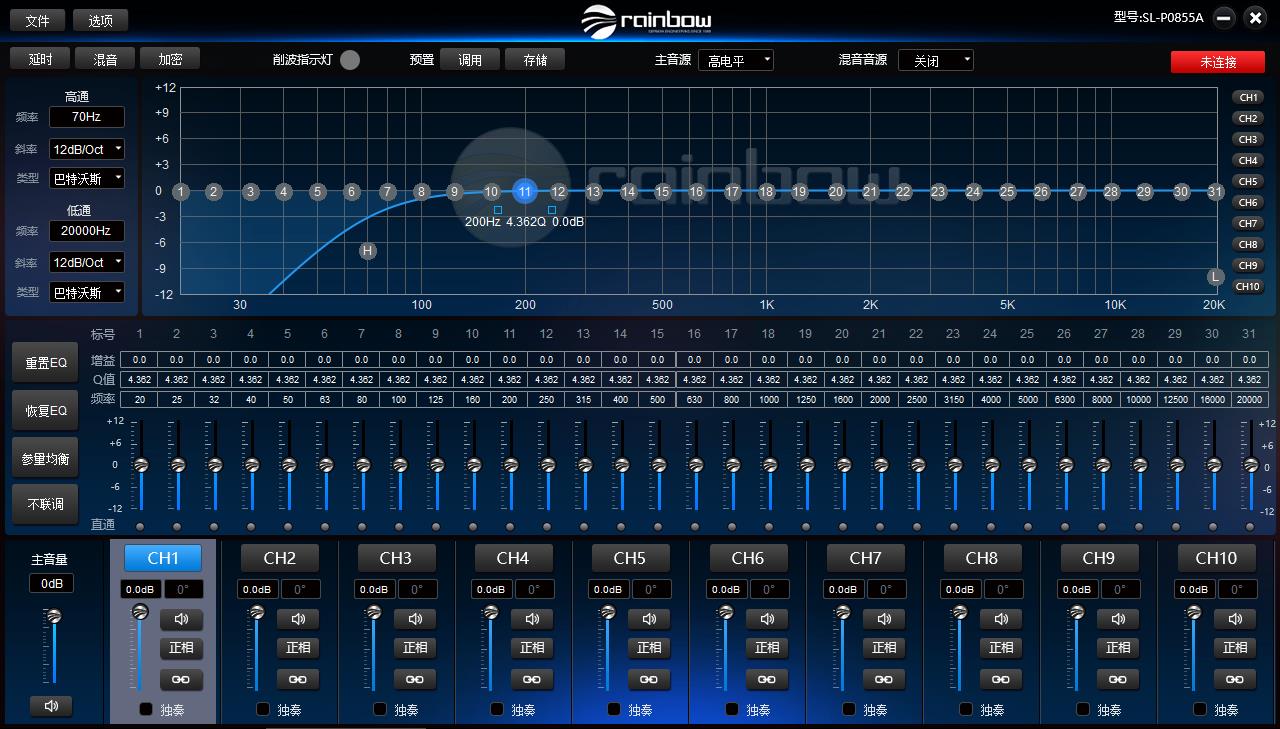The image size is (1280, 729).
Task: Click the CH6 link chain icon
Action: pos(767,679)
